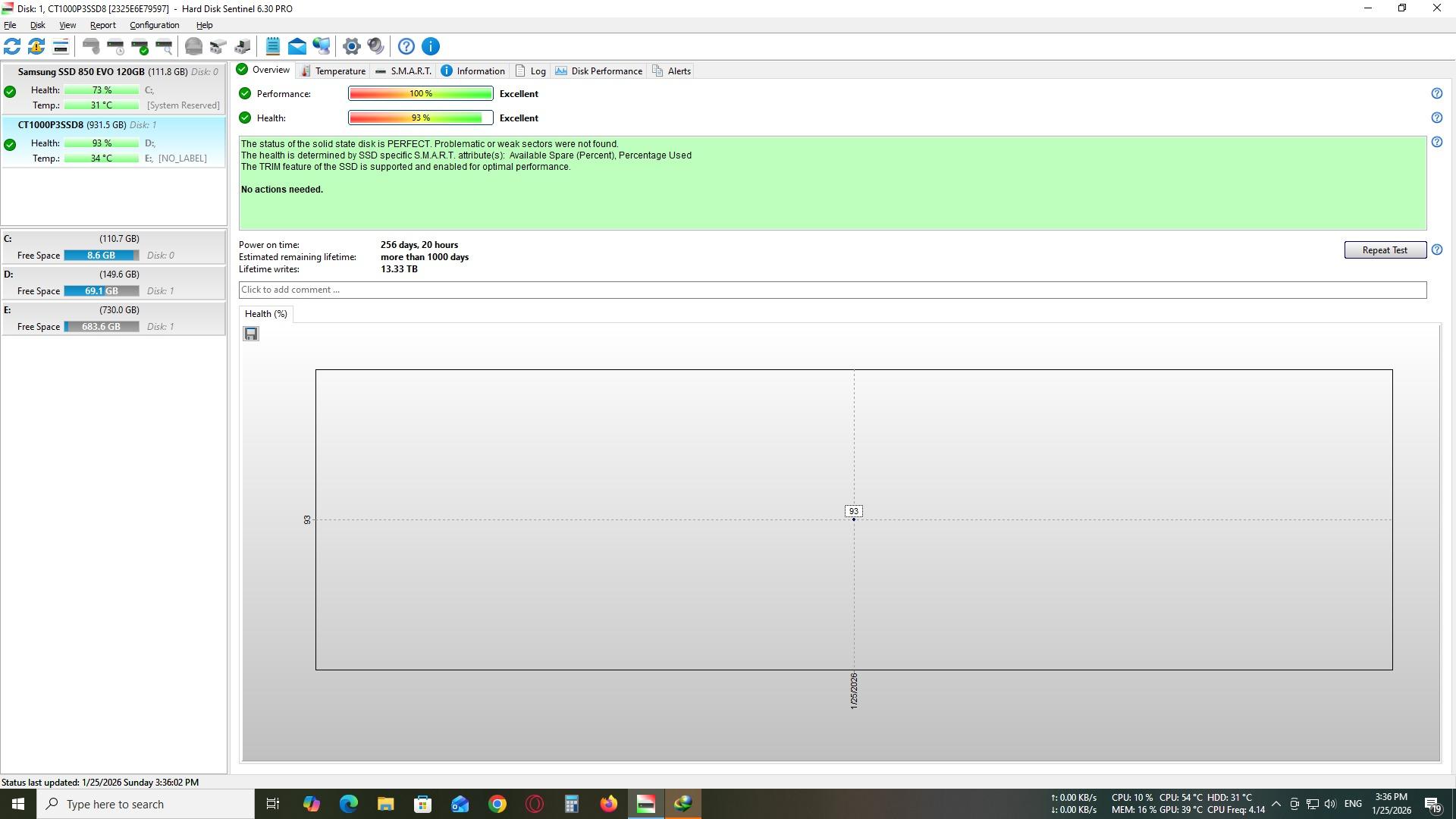Save graph using the floppy disk icon
1456x819 pixels.
251,334
